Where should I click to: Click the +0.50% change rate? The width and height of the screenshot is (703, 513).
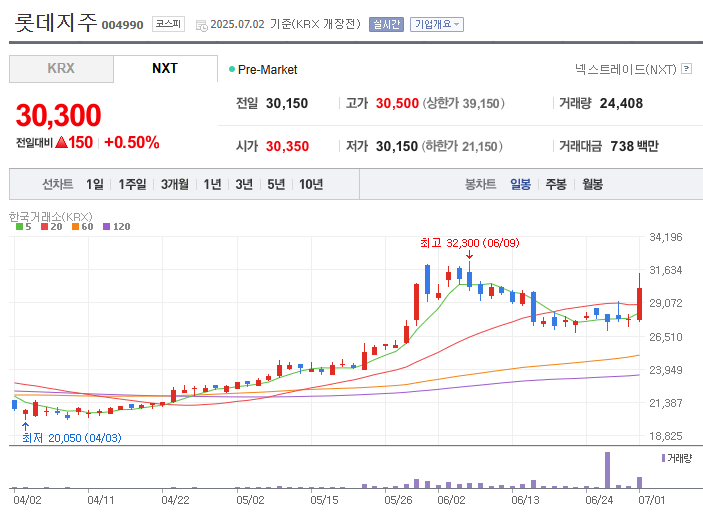click(x=132, y=143)
